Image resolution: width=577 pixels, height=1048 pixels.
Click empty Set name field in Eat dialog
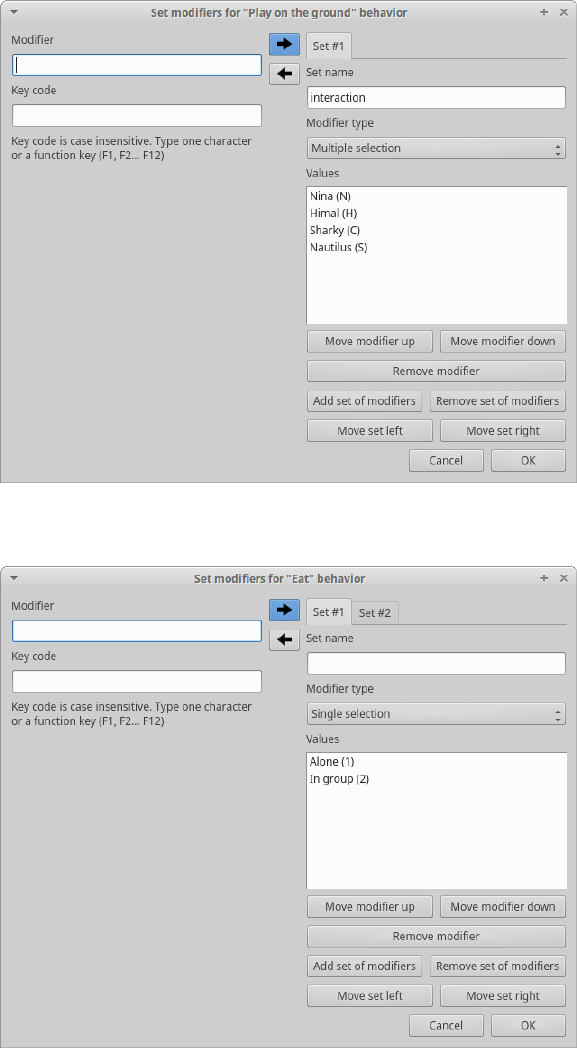pos(437,664)
